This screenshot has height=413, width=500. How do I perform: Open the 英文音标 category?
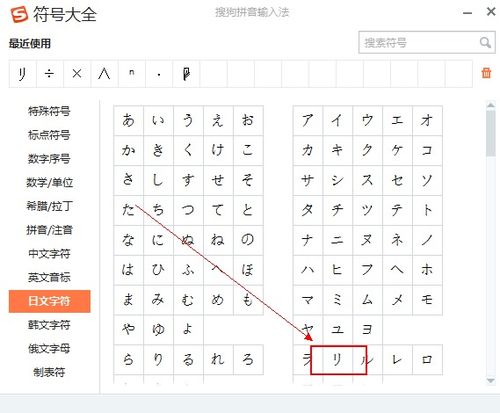(x=49, y=277)
